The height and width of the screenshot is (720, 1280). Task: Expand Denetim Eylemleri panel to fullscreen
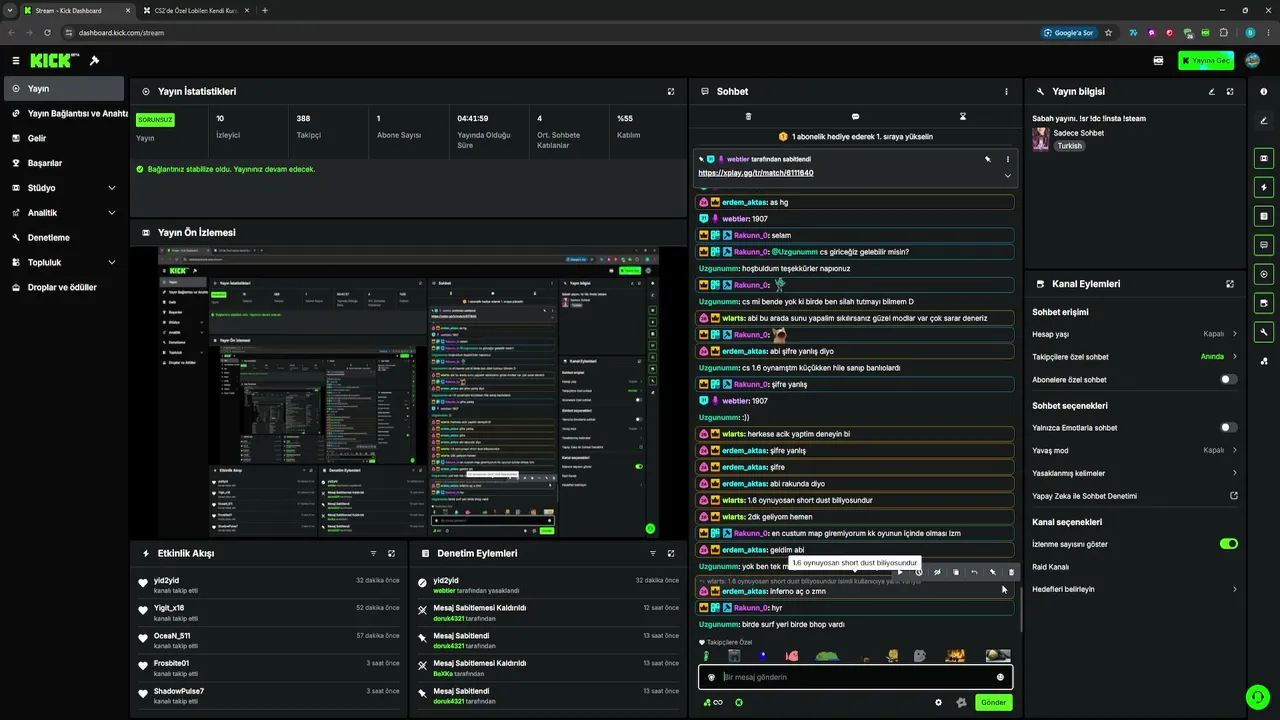click(671, 553)
